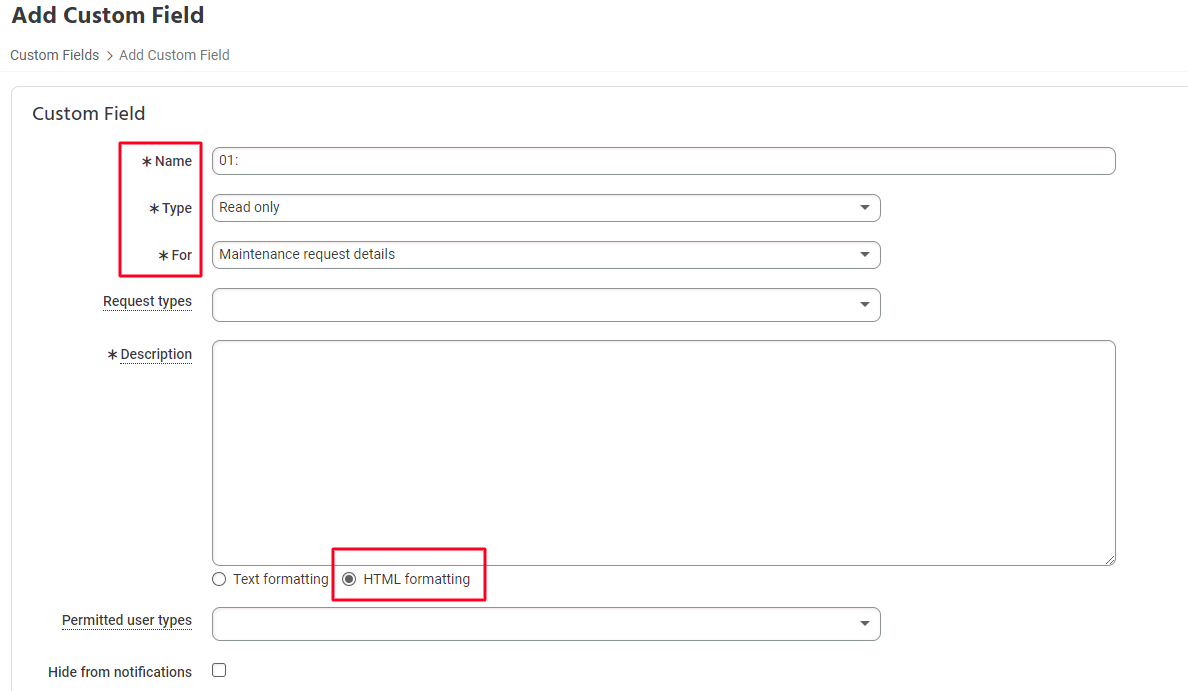Click the underlined Description label
Viewport: 1188px width, 691px height.
(x=156, y=354)
